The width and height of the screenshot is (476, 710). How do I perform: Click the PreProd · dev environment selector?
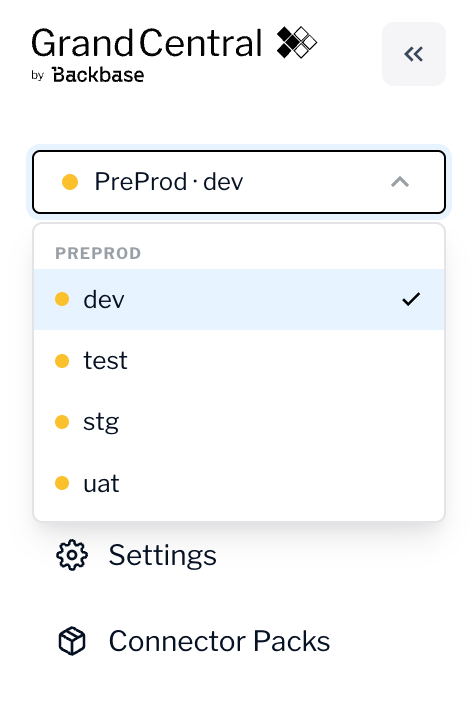(x=239, y=182)
